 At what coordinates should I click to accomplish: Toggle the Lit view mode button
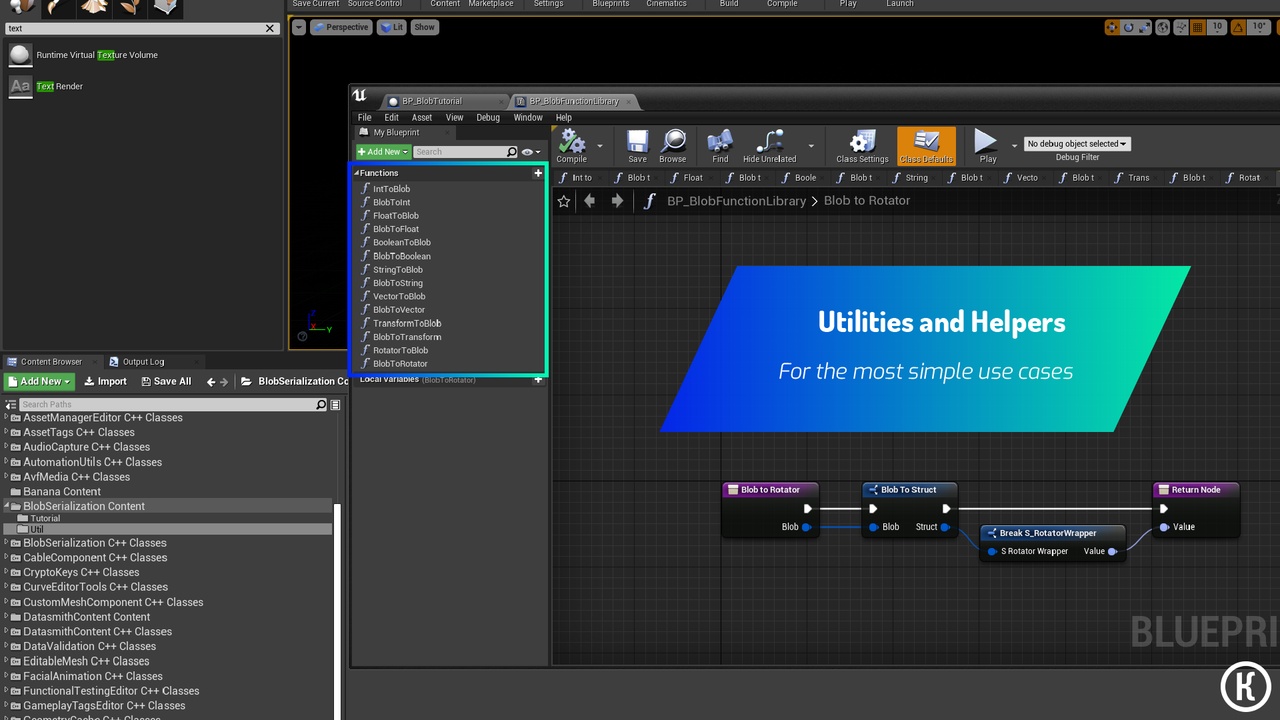[x=391, y=27]
